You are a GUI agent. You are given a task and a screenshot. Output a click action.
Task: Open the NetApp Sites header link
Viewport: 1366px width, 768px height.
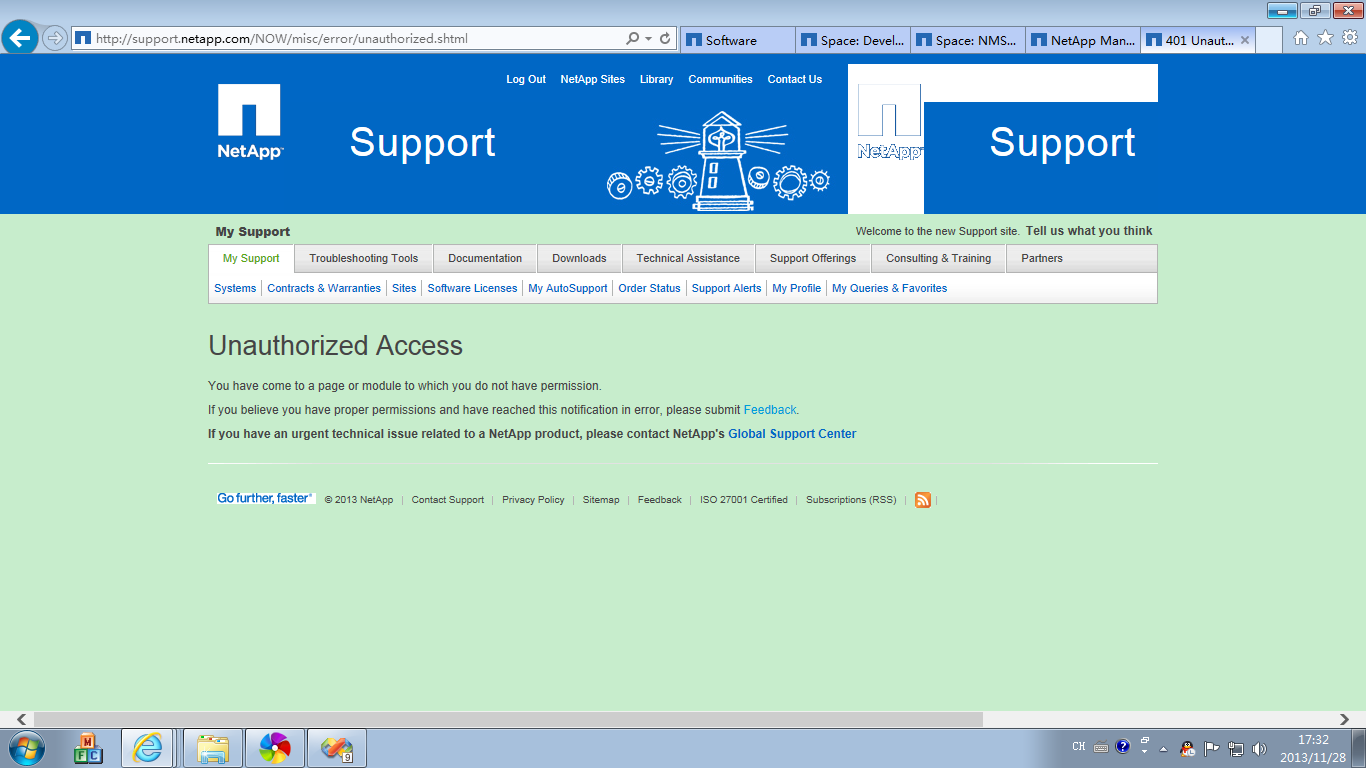[x=593, y=79]
